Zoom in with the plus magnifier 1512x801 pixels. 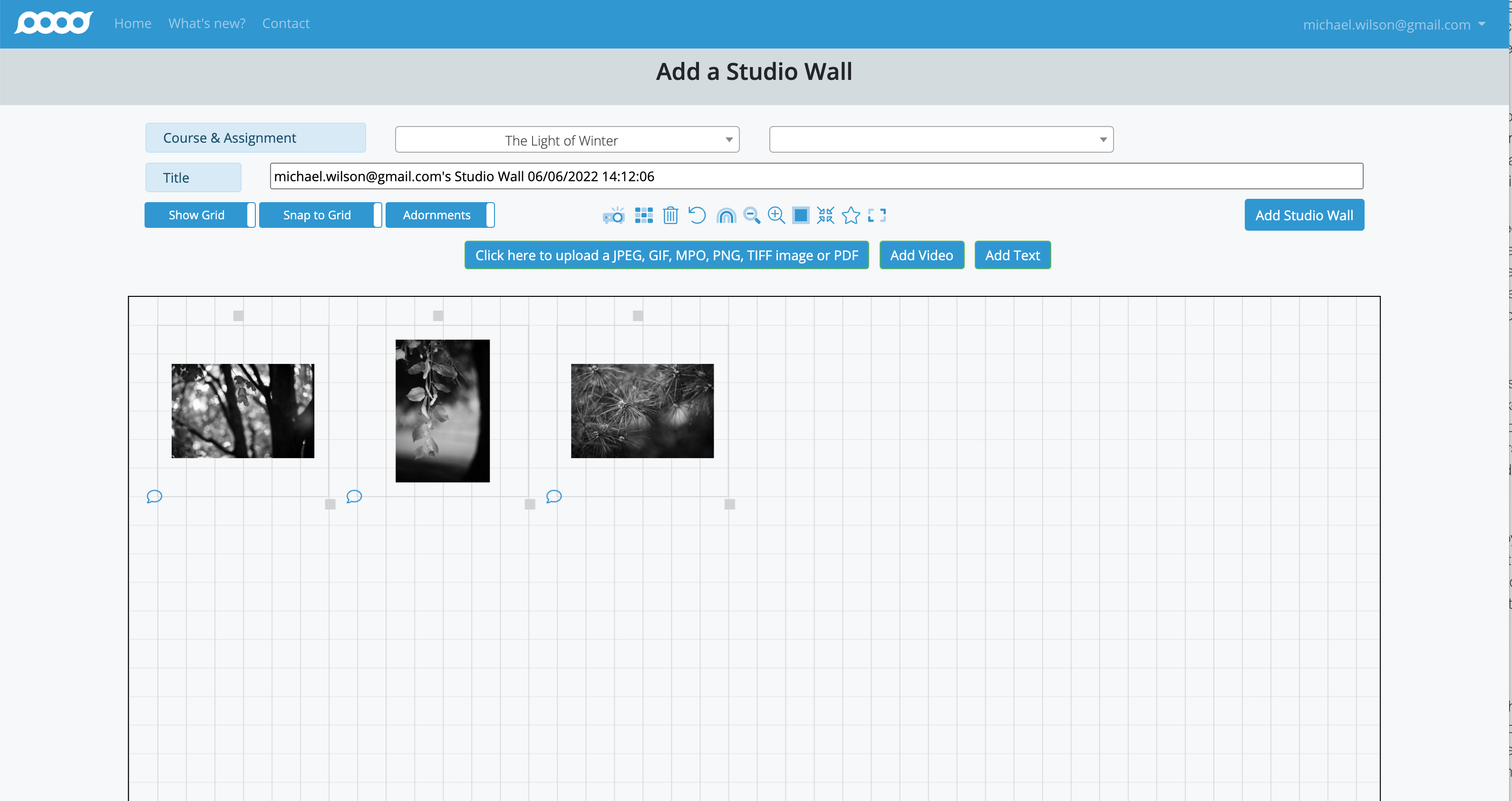pos(776,215)
